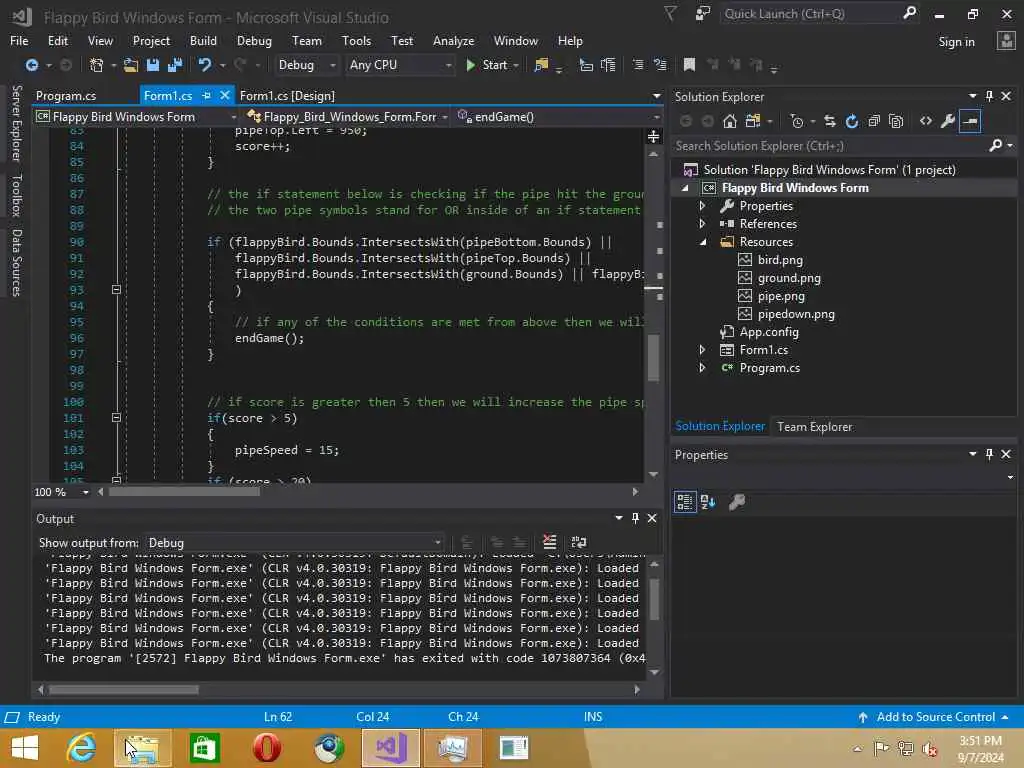
Task: Click the Categorized view button in Properties panel
Action: pyautogui.click(x=684, y=502)
